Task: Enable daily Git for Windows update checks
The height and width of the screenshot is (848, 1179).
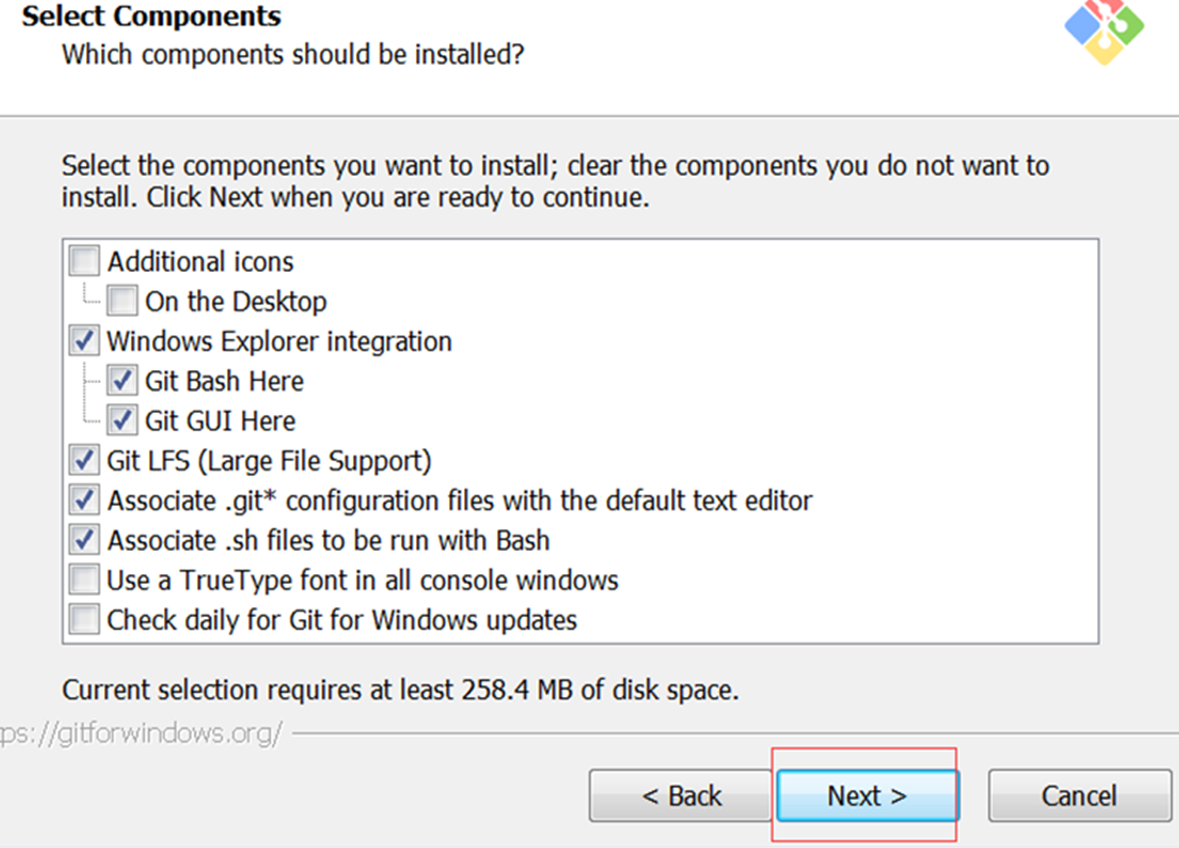Action: [x=84, y=620]
